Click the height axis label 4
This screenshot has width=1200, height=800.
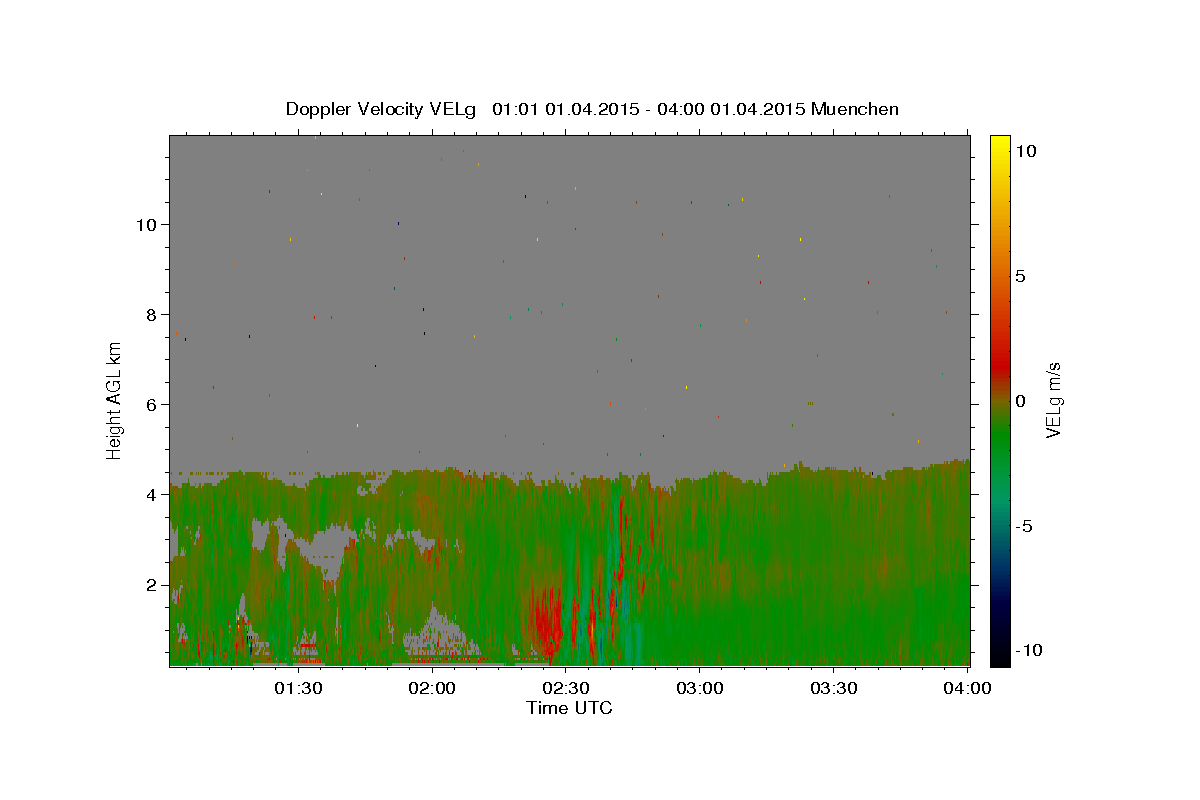(153, 494)
